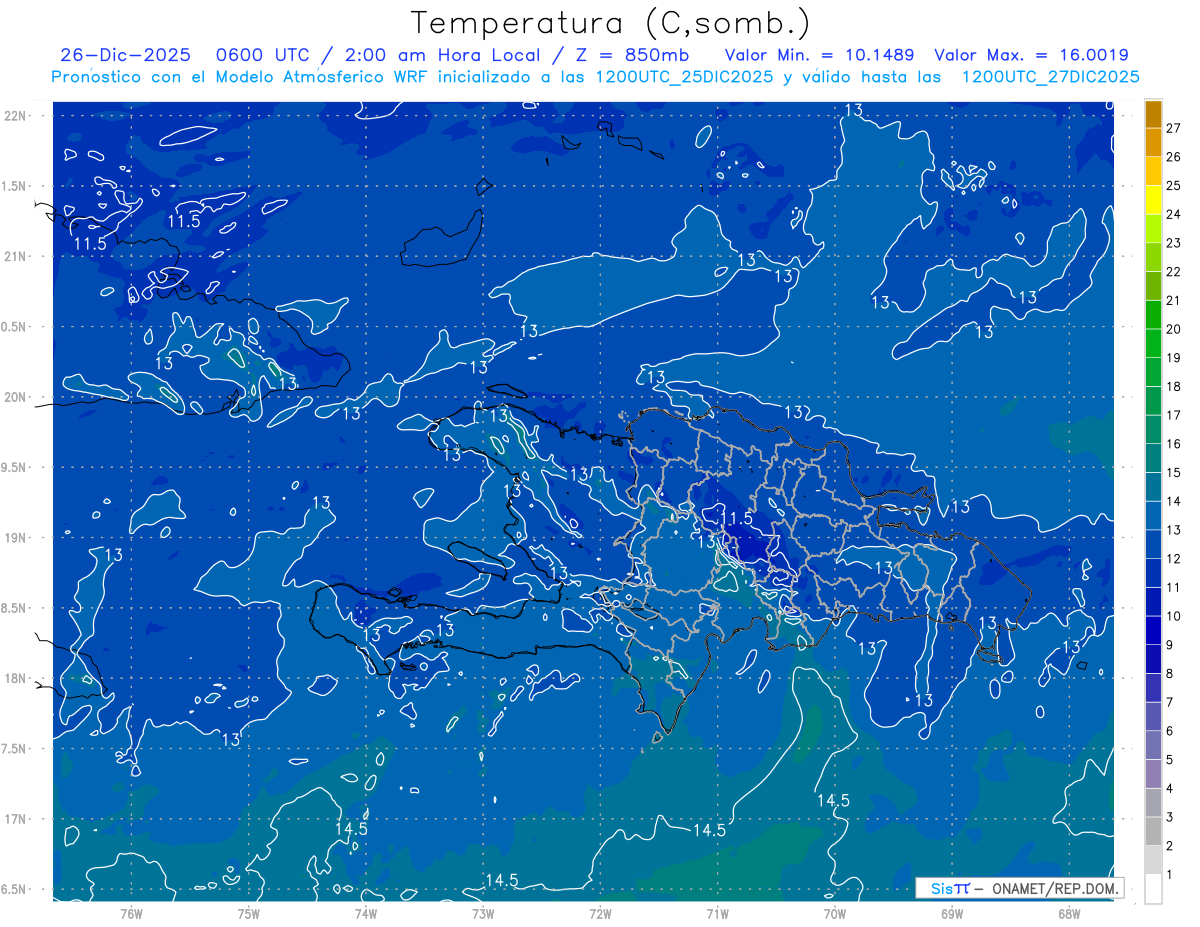Click the 73W longitude axis label
The height and width of the screenshot is (927, 1200).
[x=483, y=913]
